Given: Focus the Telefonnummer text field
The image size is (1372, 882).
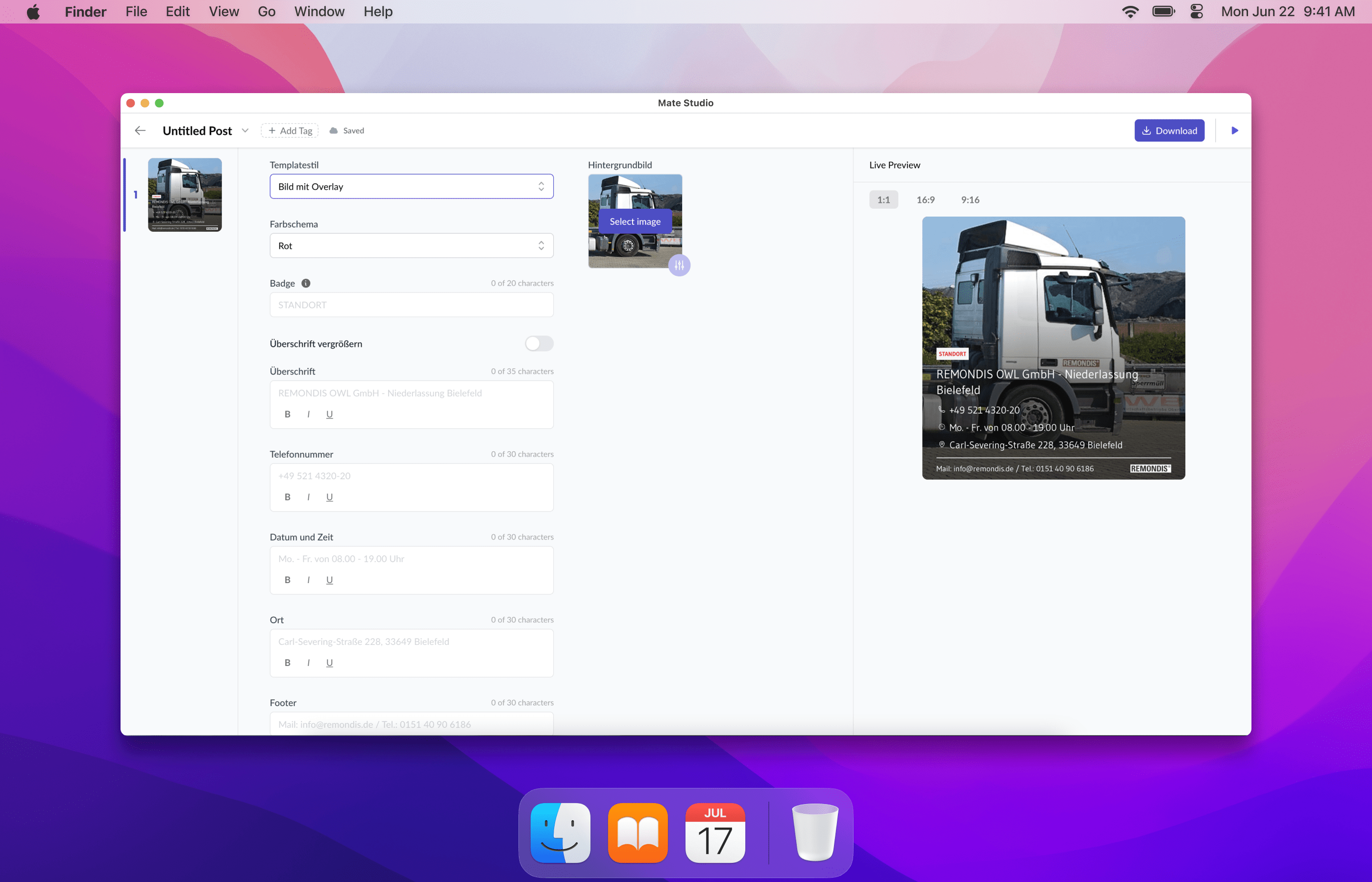Looking at the screenshot, I should pos(411,476).
